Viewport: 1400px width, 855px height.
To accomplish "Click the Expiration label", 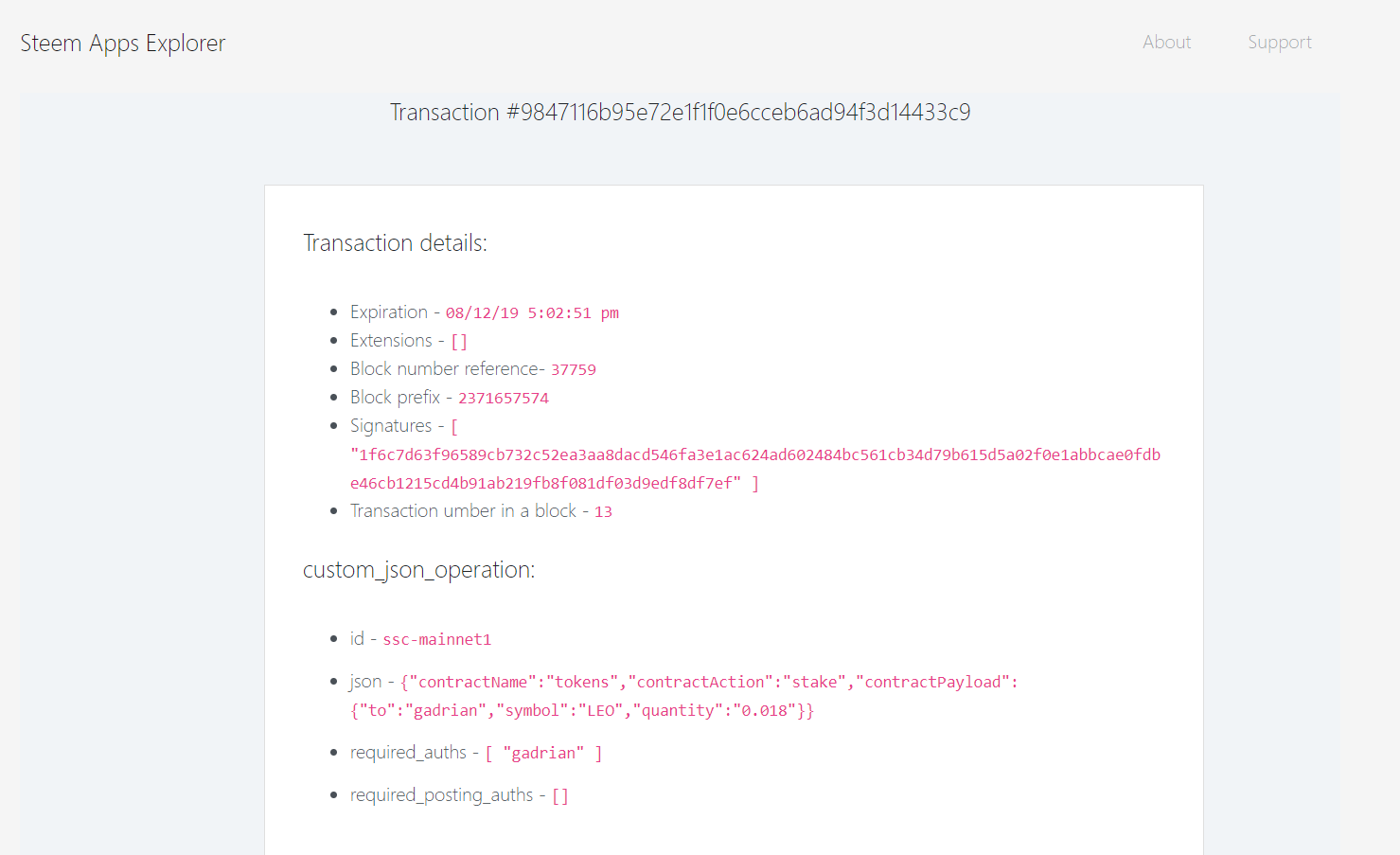I will [x=389, y=312].
